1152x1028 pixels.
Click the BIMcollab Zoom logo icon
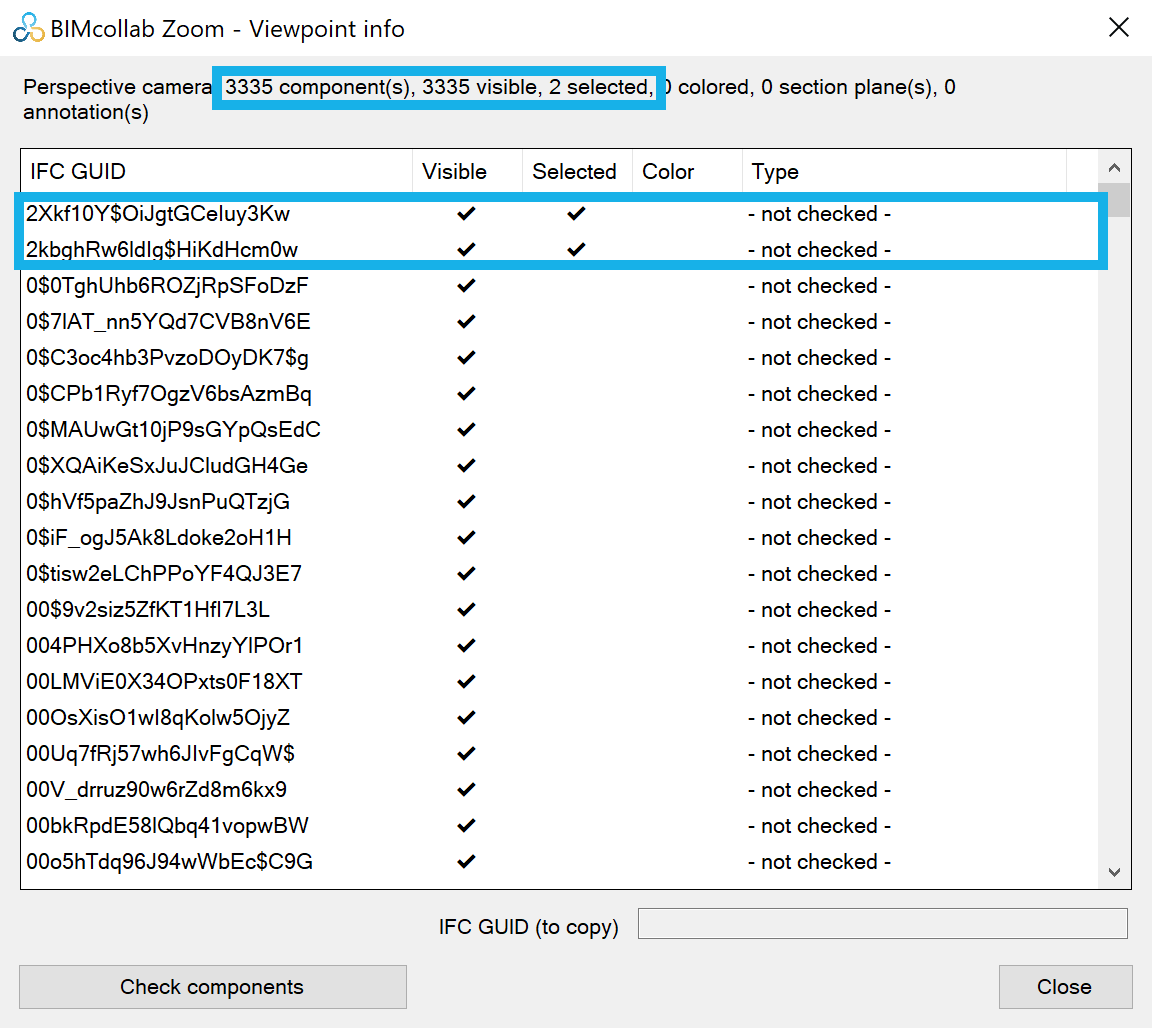click(x=28, y=29)
